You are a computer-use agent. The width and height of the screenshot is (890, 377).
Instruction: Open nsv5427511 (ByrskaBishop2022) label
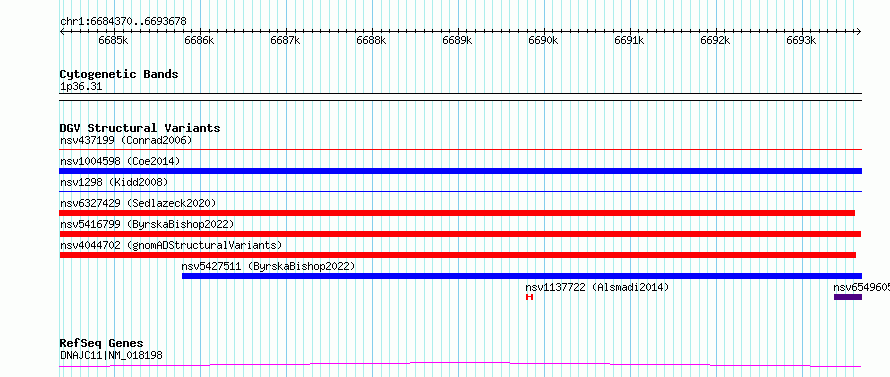click(x=268, y=266)
